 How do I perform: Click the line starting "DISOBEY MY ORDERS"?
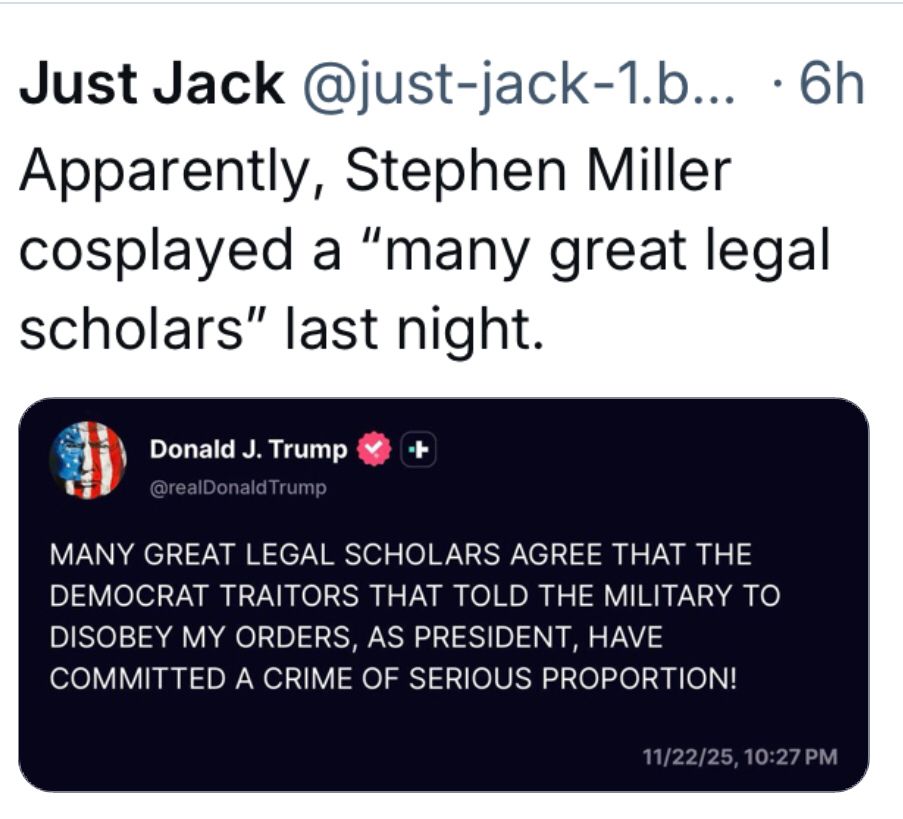[356, 637]
